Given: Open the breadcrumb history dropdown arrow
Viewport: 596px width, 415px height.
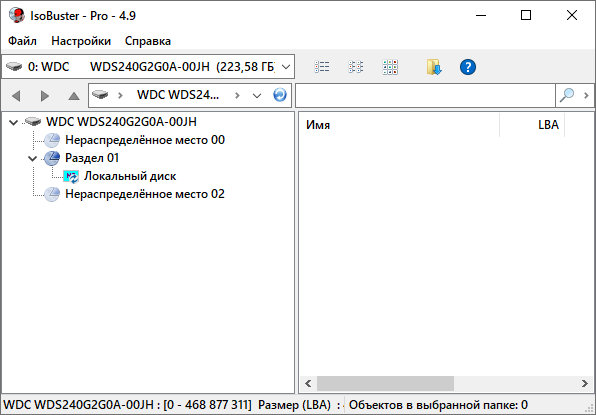Looking at the screenshot, I should [x=257, y=95].
